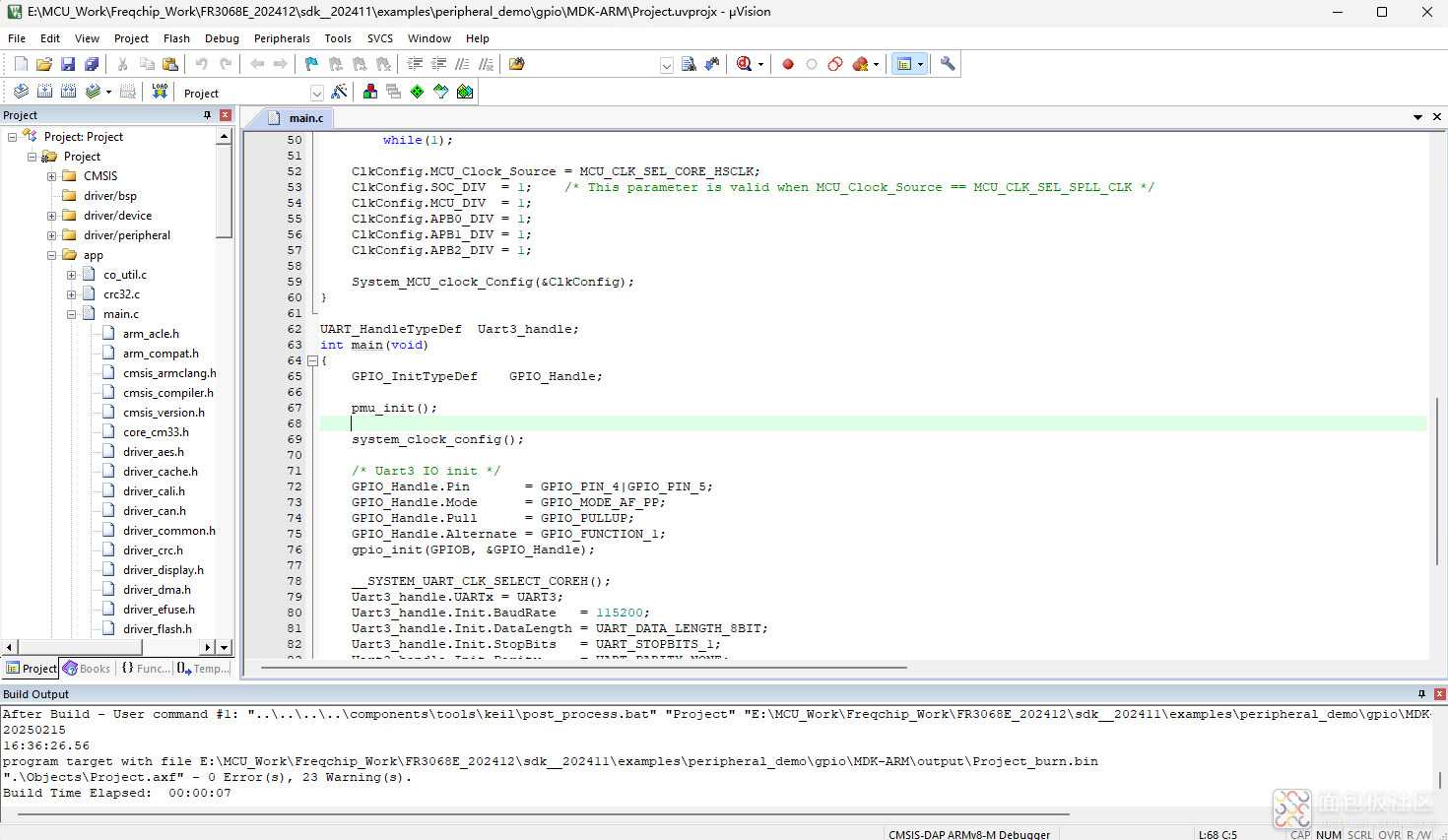Open the window layout dropdown arrow
The height and width of the screenshot is (840, 1448).
point(920,65)
